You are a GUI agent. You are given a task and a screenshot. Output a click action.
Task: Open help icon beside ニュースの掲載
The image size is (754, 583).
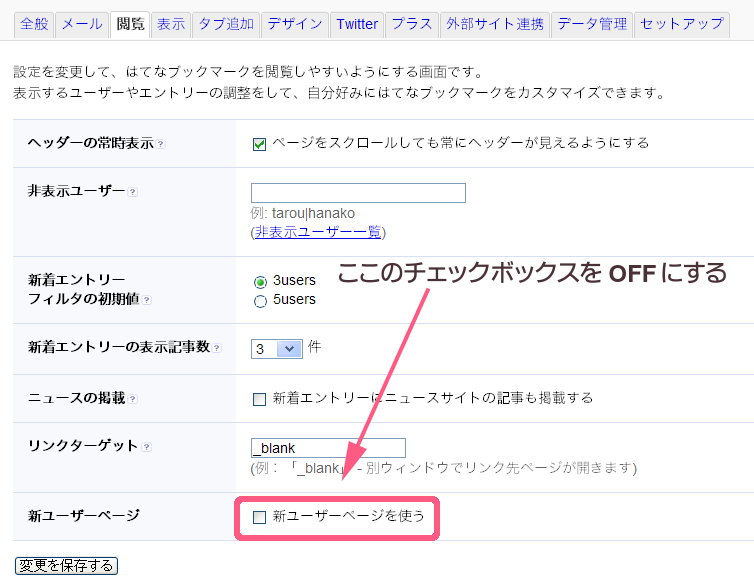pos(133,399)
